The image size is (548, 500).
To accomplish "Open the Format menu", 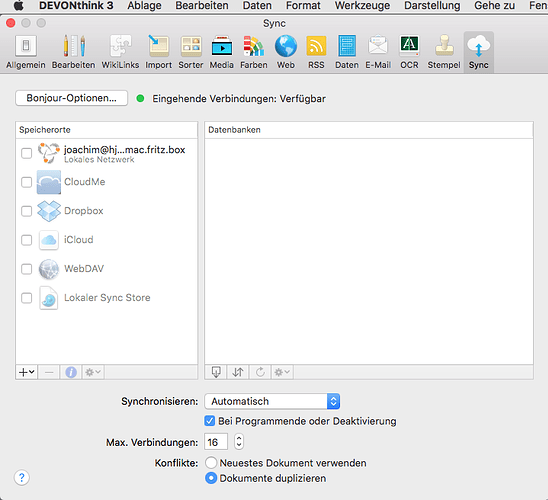I will 303,6.
